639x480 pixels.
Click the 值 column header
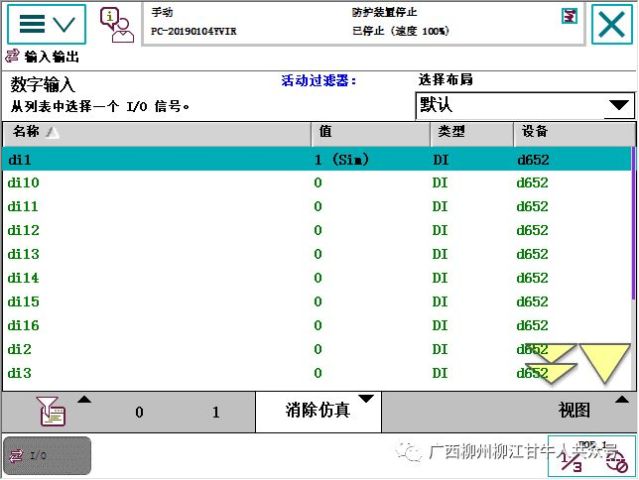[371, 133]
